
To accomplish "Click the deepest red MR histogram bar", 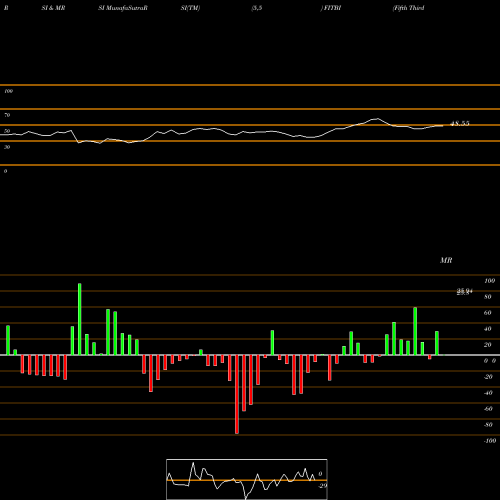I will (x=237, y=394).
